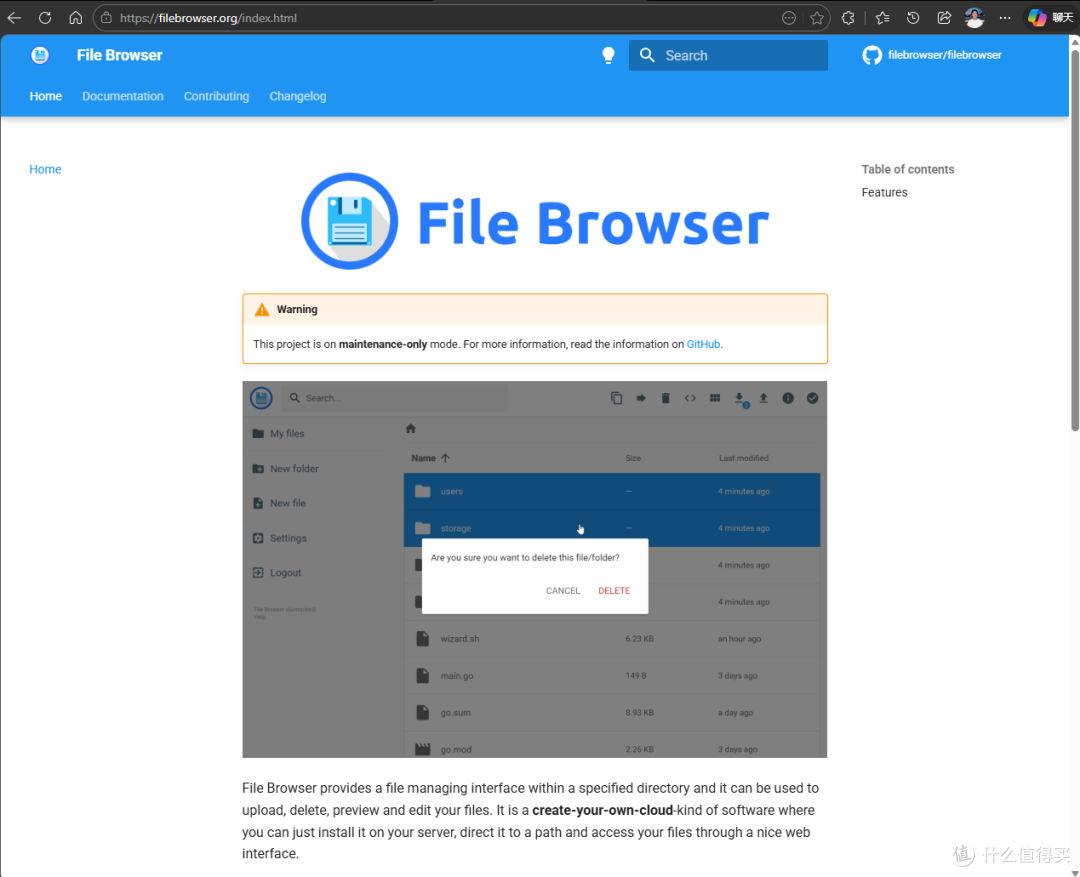Select the Home tab
Image resolution: width=1080 pixels, height=877 pixels.
click(x=45, y=96)
